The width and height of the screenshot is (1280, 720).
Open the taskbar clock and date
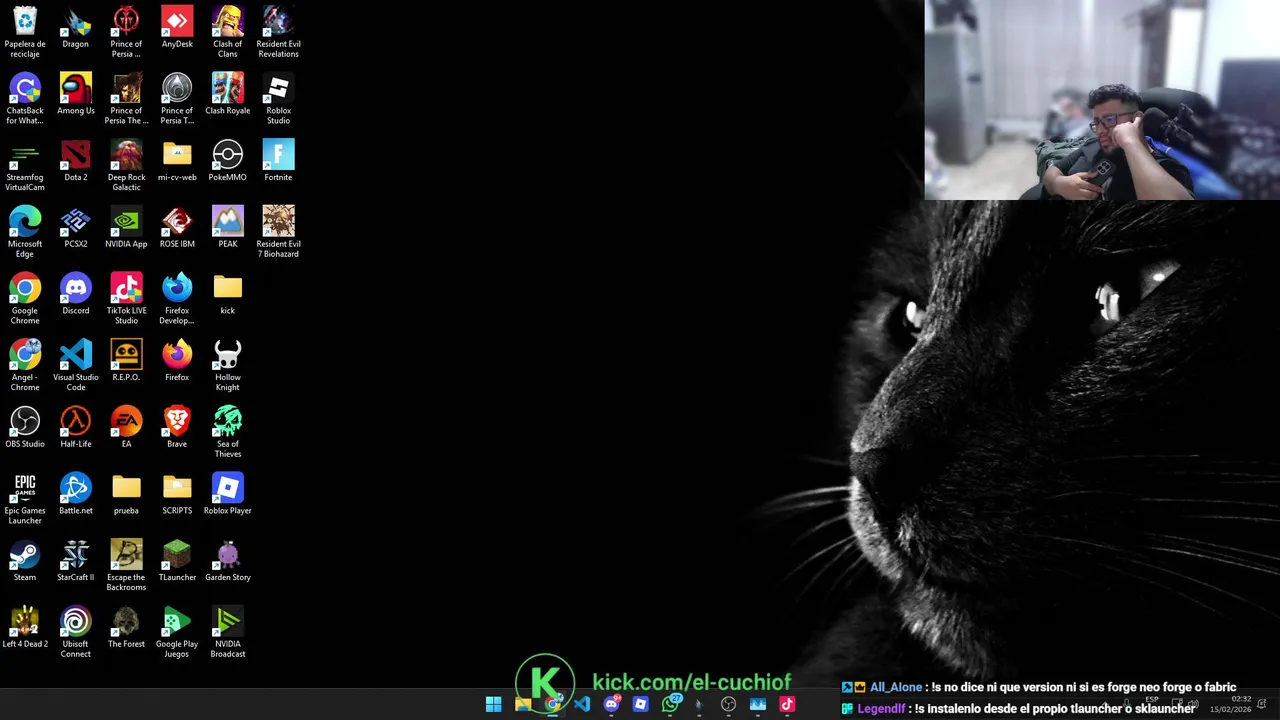pos(1230,704)
